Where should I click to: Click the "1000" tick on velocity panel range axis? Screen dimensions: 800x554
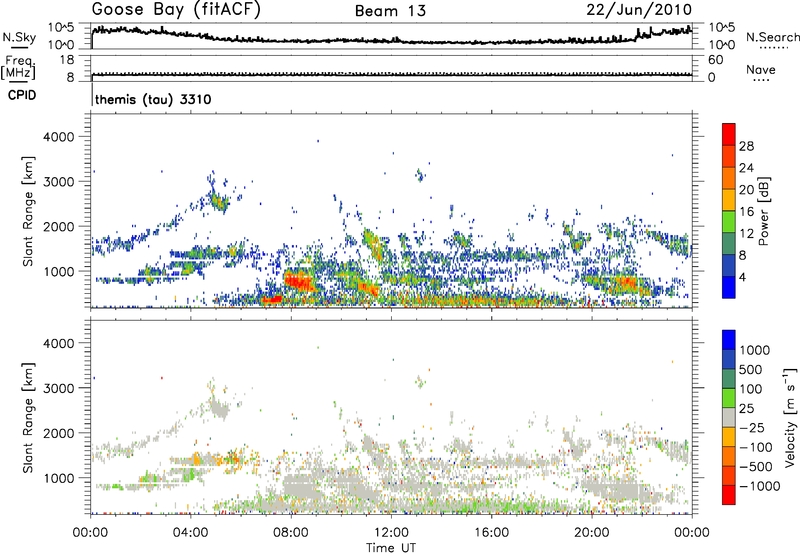click(58, 478)
